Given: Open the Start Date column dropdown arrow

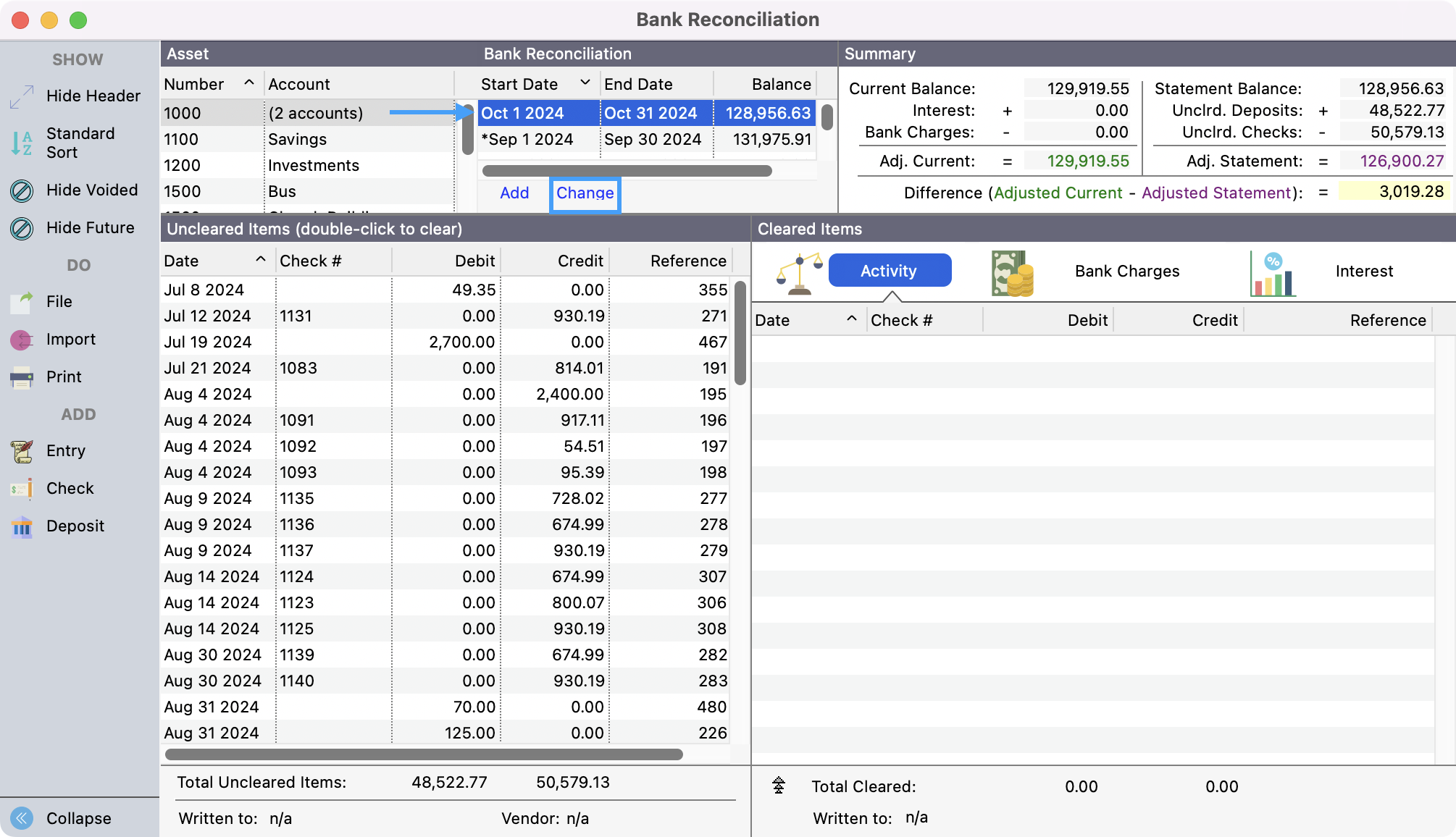Looking at the screenshot, I should pyautogui.click(x=585, y=83).
